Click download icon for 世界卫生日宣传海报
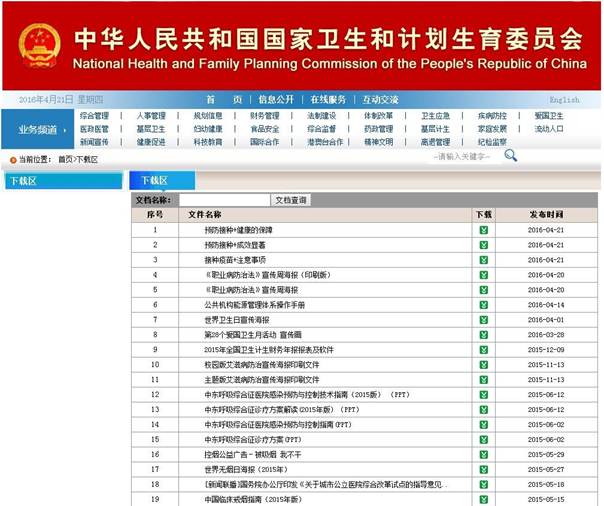This screenshot has height=506, width=604. (x=484, y=319)
